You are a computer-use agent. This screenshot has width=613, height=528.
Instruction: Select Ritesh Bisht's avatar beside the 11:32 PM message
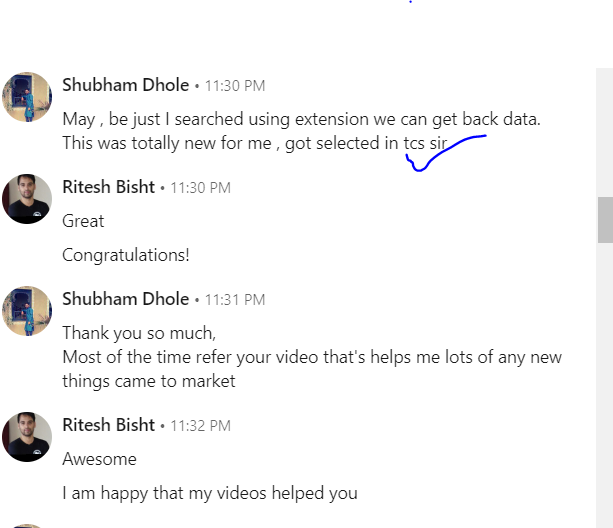[28, 436]
